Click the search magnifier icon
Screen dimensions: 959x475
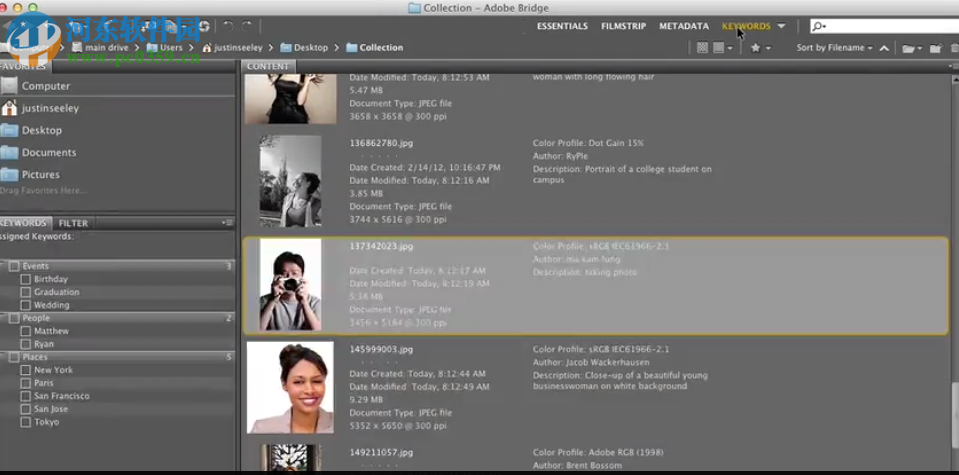tap(818, 26)
